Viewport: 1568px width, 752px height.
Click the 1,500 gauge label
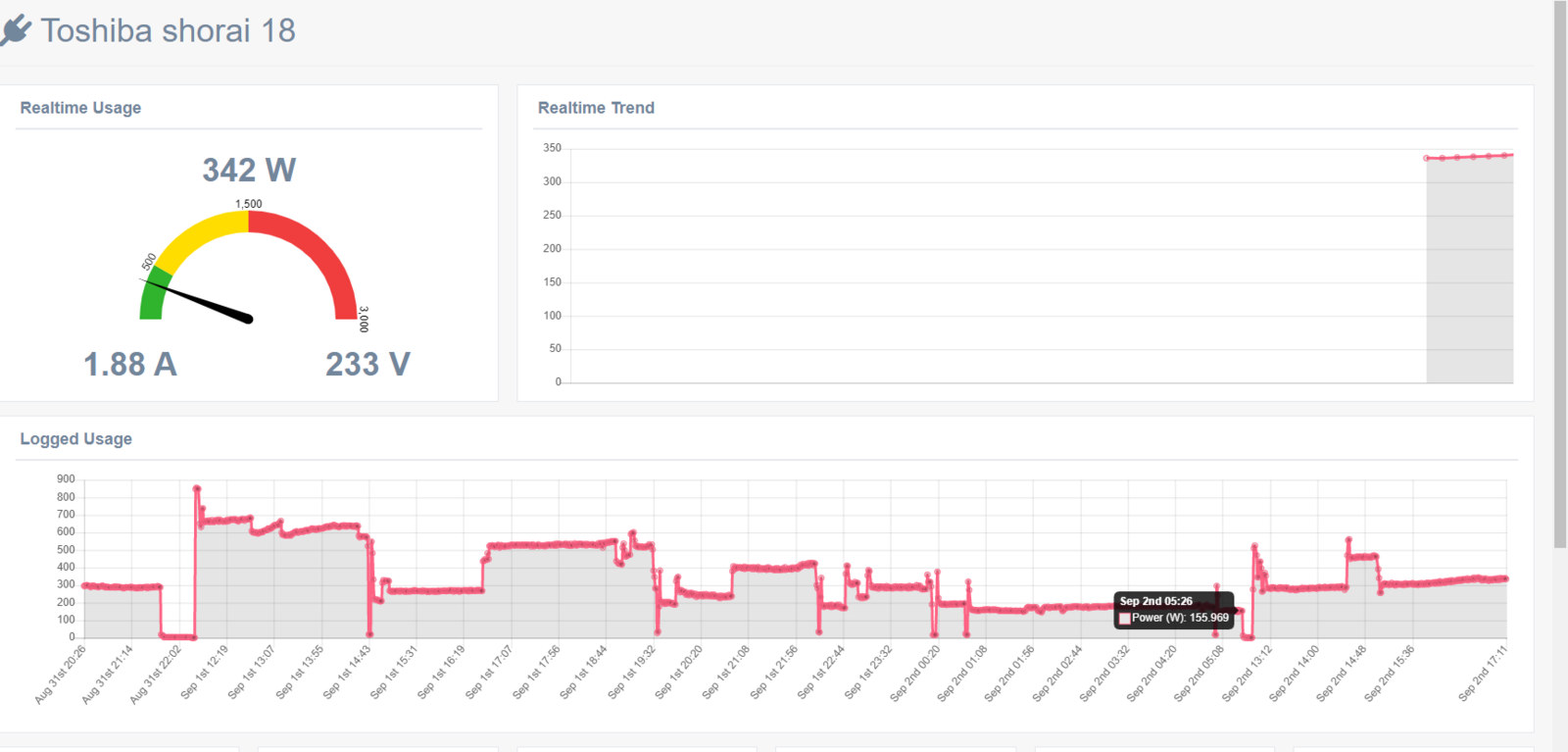tap(249, 204)
